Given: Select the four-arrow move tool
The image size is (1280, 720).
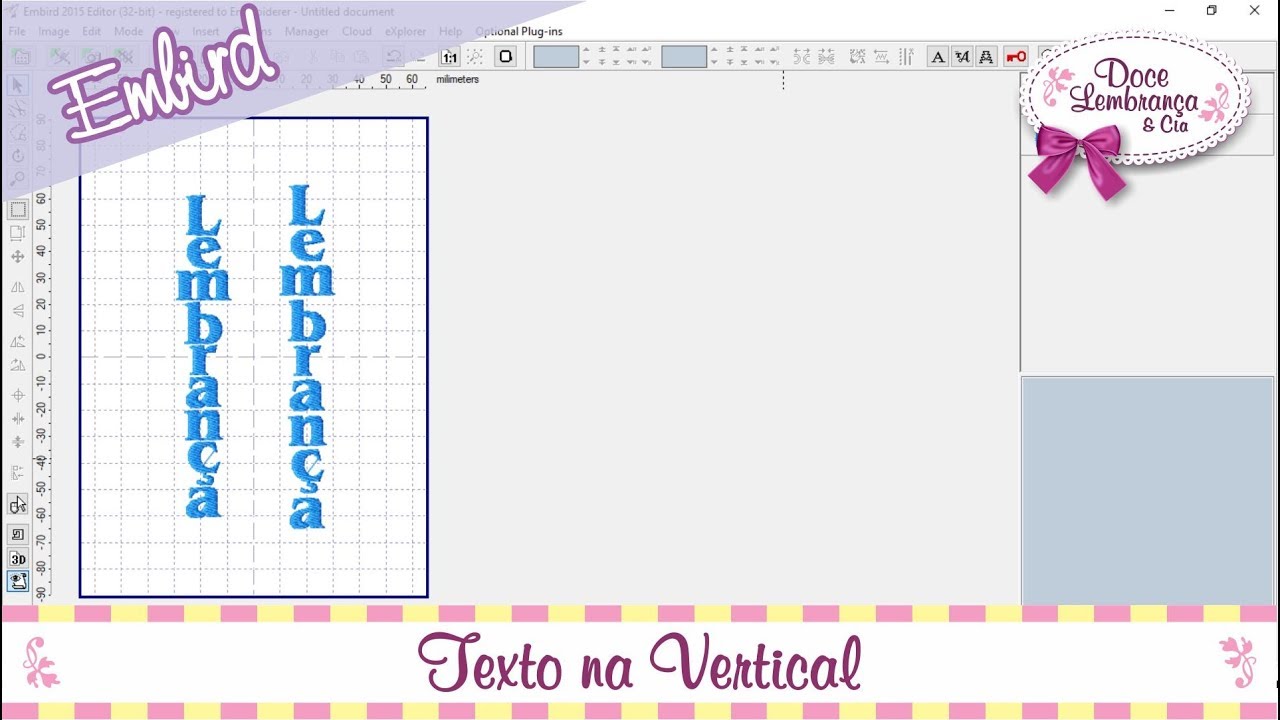Looking at the screenshot, I should tap(18, 257).
